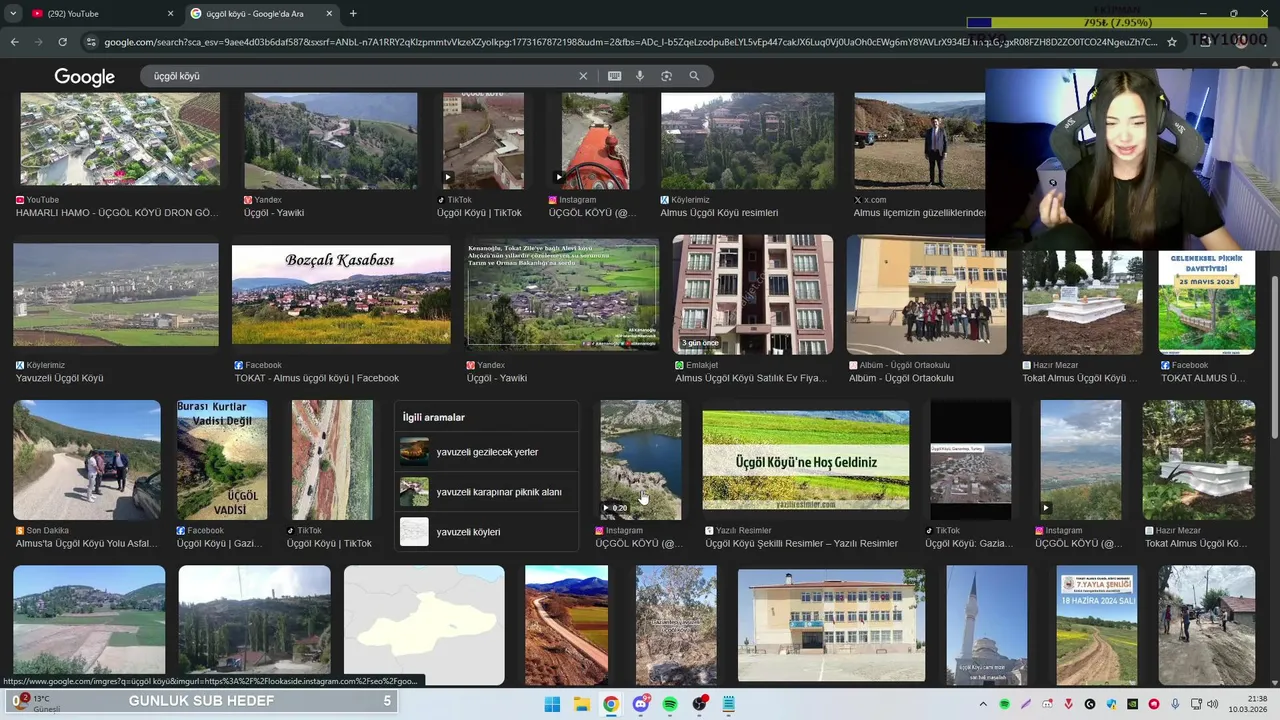
Task: Select related search yavuzeli karapınar piknik alanı
Action: (x=487, y=492)
